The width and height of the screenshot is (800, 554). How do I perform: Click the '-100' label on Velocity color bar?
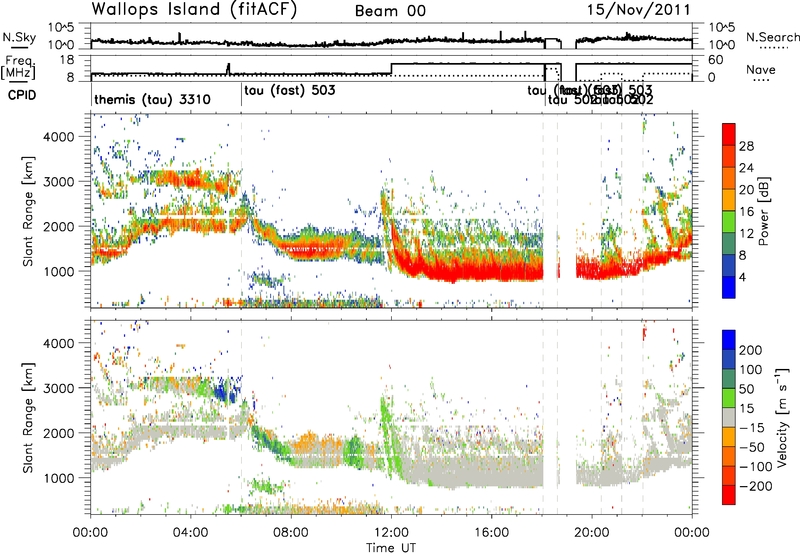tap(756, 466)
